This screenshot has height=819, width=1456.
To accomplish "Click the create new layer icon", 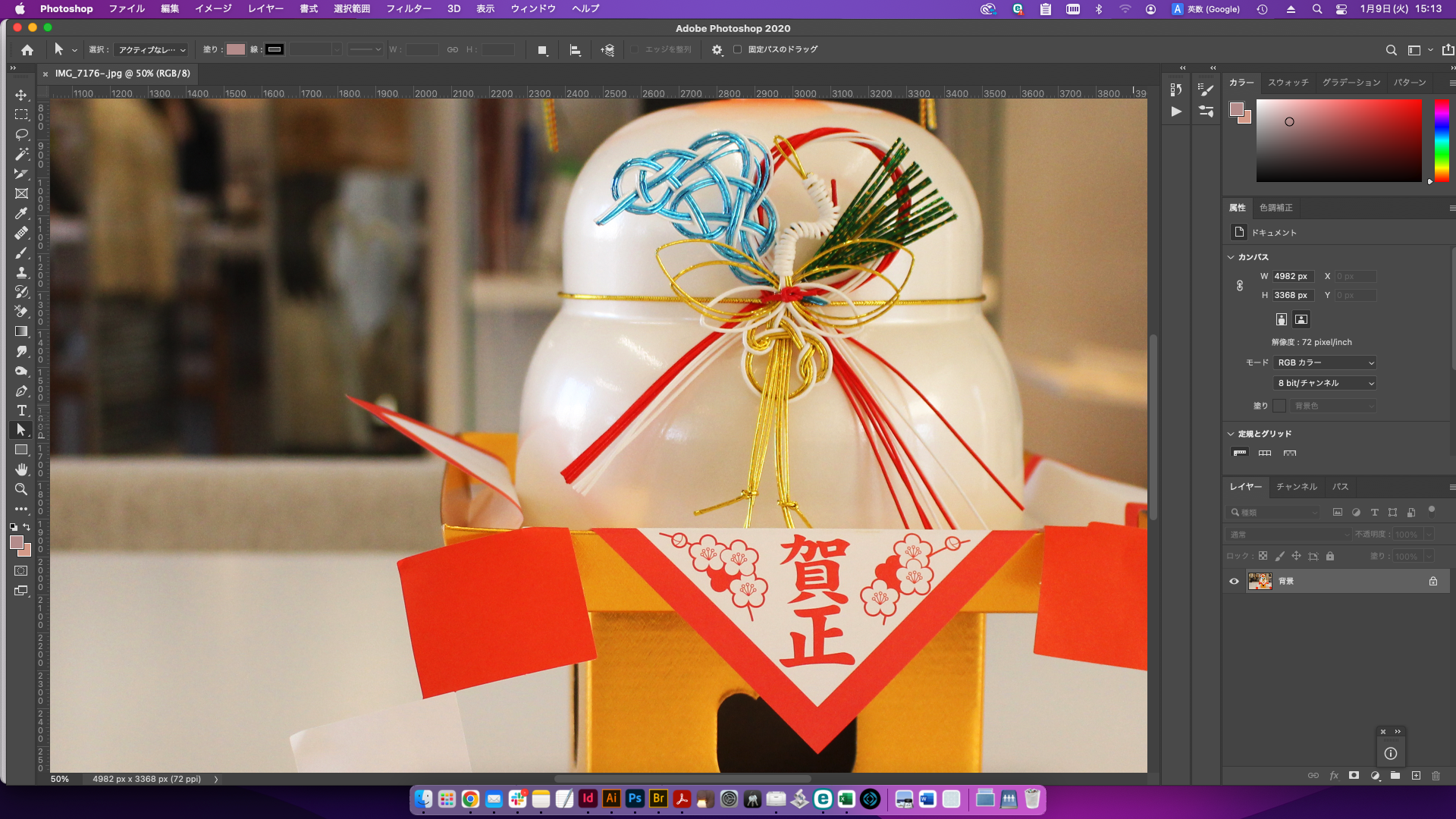I will tap(1416, 775).
